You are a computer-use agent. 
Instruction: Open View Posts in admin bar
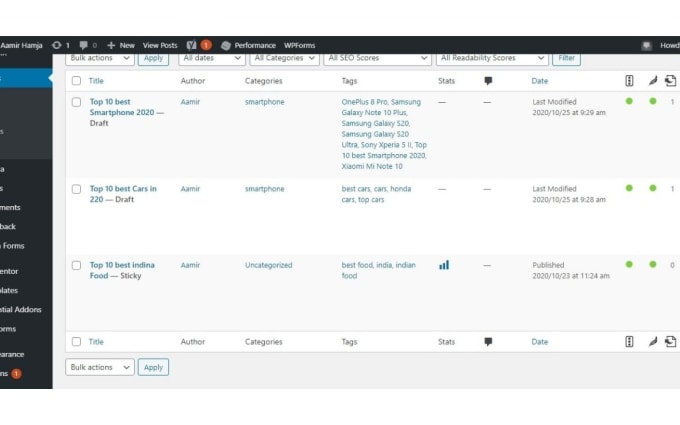[x=160, y=45]
